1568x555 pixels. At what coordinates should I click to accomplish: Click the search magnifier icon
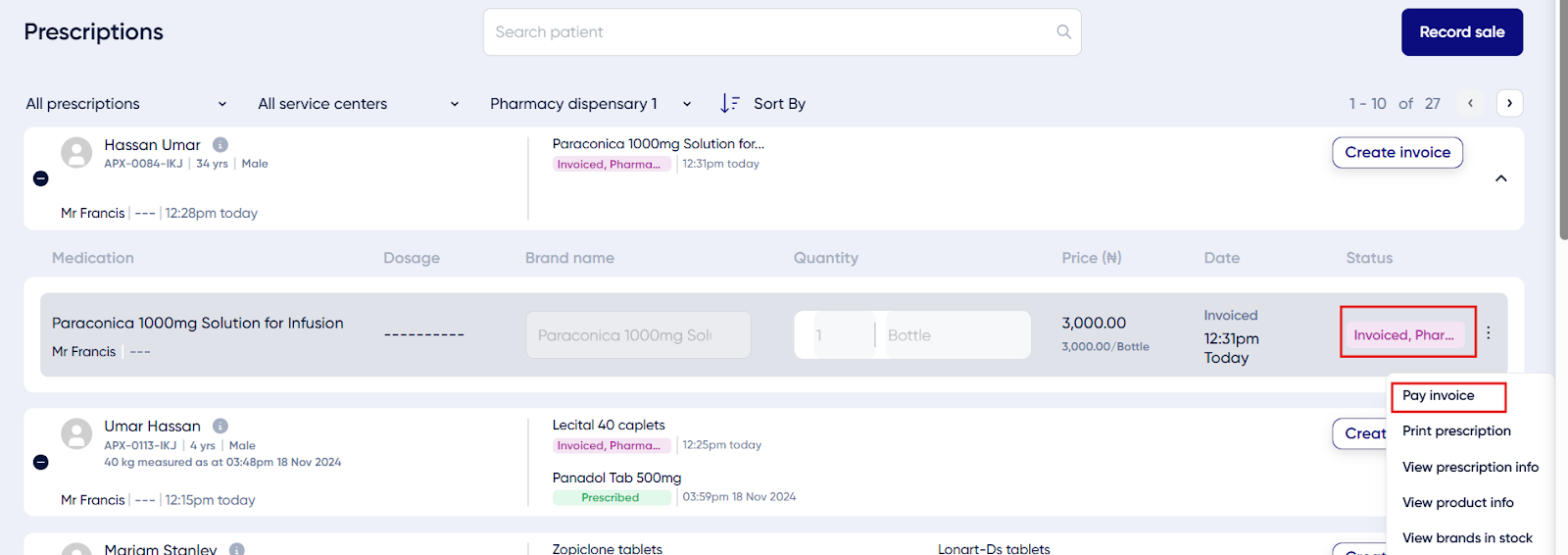coord(1063,32)
